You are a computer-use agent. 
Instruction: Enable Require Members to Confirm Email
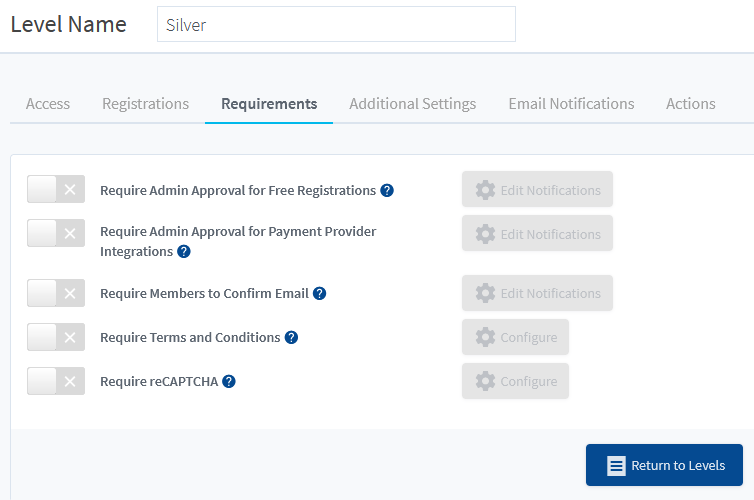tap(56, 293)
